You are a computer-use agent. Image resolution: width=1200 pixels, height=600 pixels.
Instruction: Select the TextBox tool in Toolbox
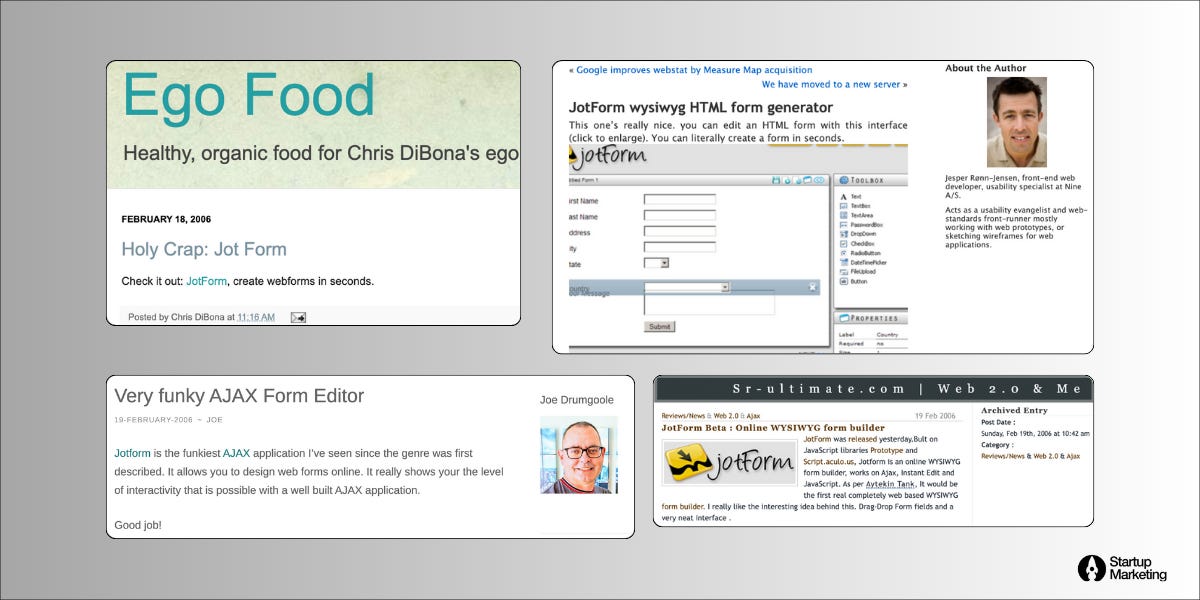pos(854,206)
